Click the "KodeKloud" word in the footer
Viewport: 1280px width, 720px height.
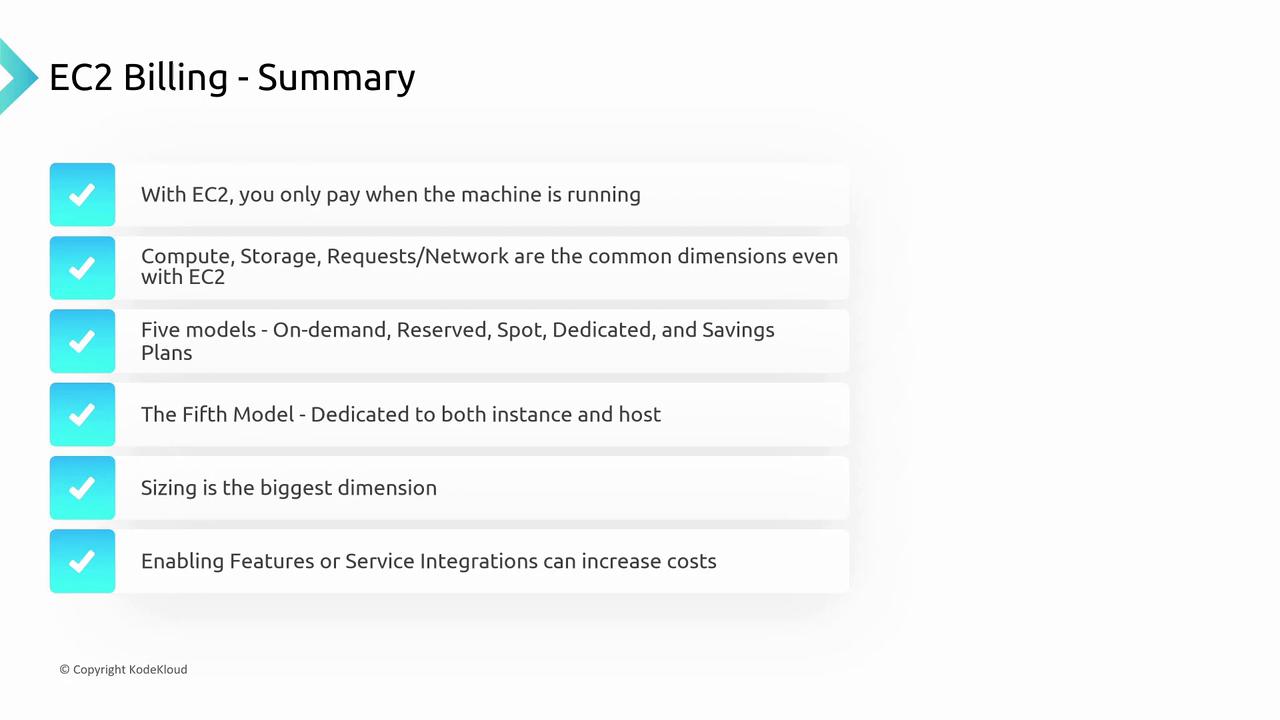pyautogui.click(x=158, y=670)
